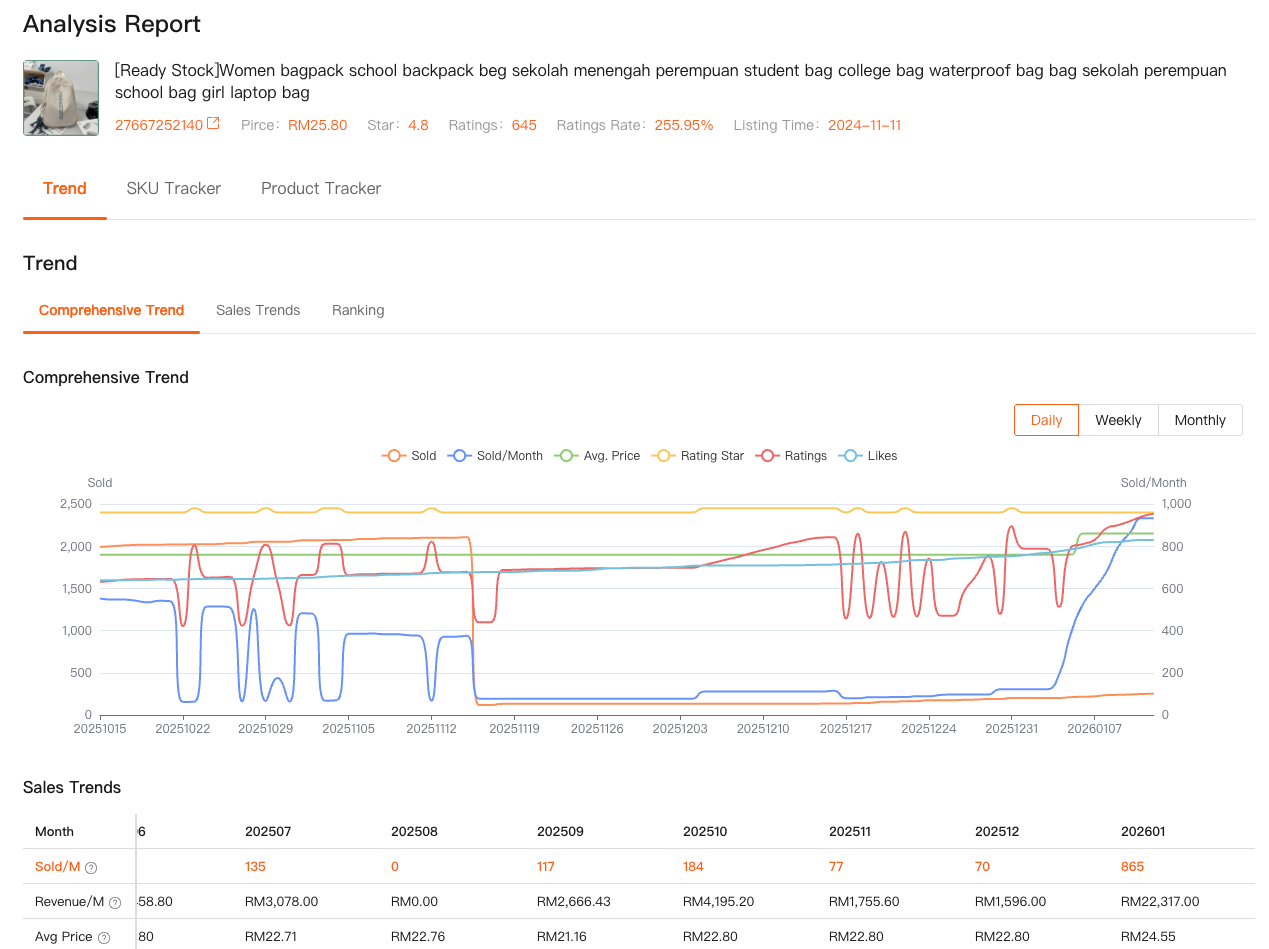Switch to Sales Trends sub-tab
This screenshot has height=949, width=1269.
(x=258, y=310)
